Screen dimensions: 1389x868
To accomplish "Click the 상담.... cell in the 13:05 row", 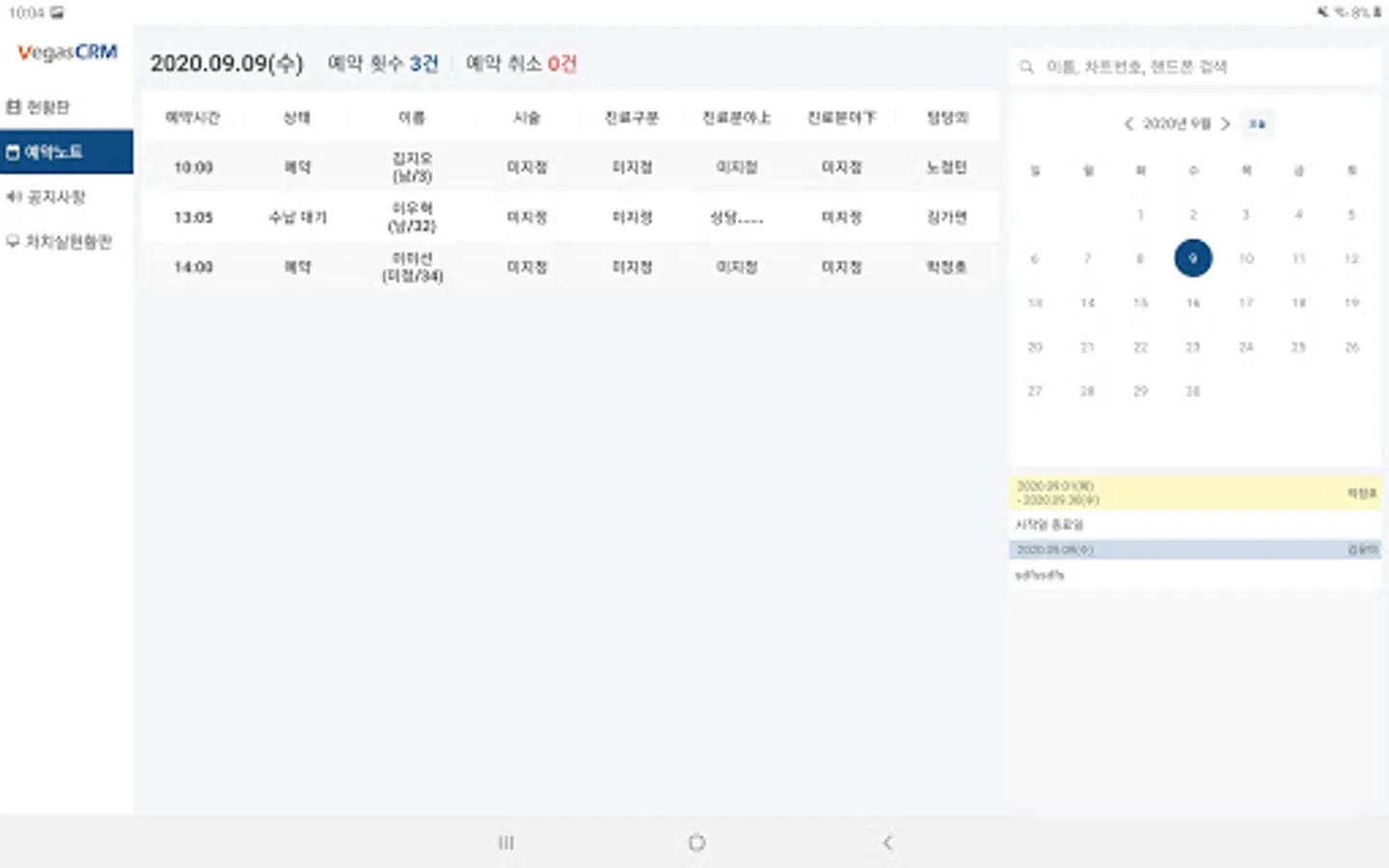I will pos(737,217).
